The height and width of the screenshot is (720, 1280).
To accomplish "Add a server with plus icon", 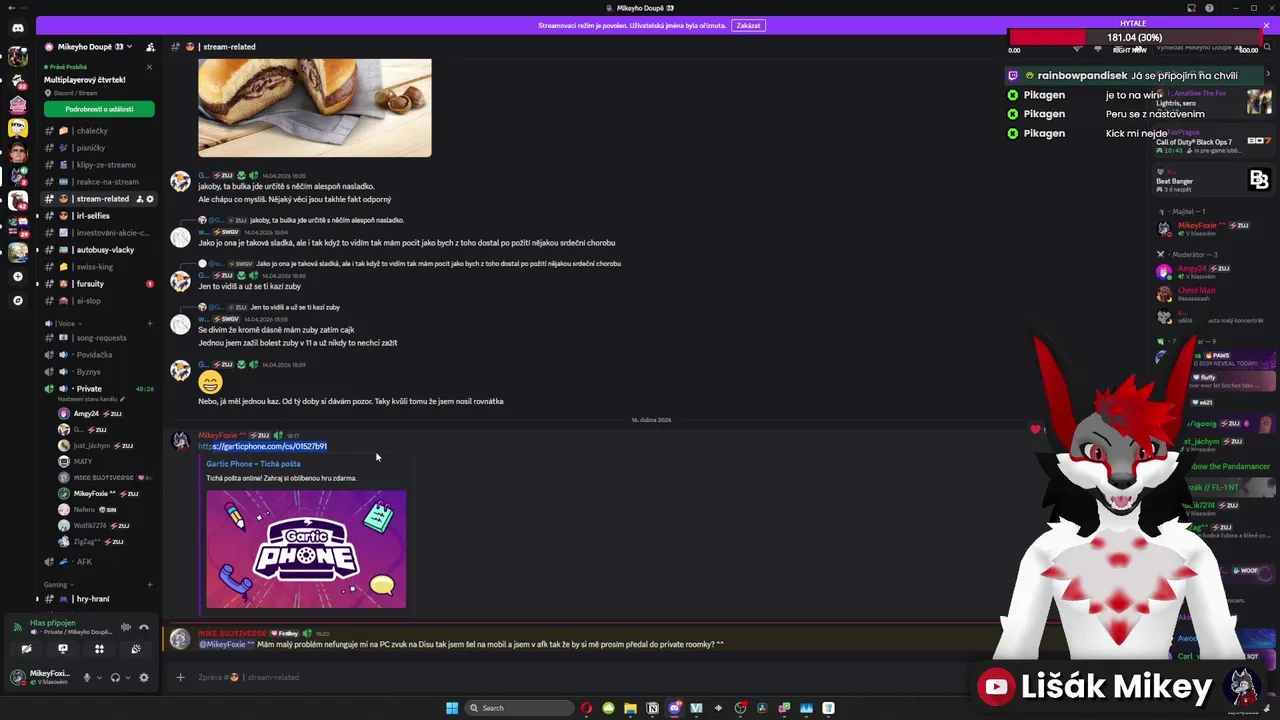I will coord(17,276).
